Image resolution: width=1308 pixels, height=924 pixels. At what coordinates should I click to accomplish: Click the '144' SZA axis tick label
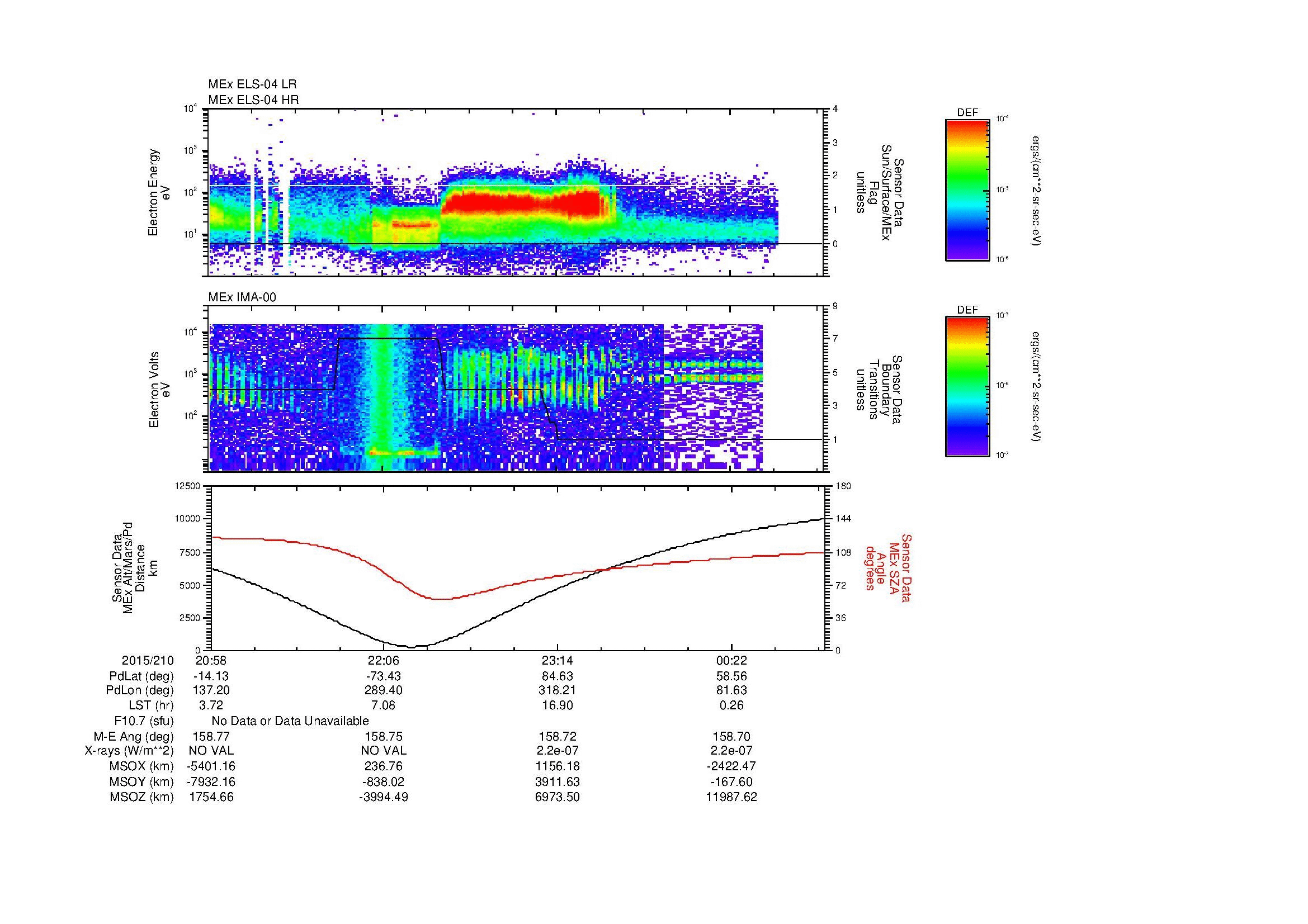843,519
